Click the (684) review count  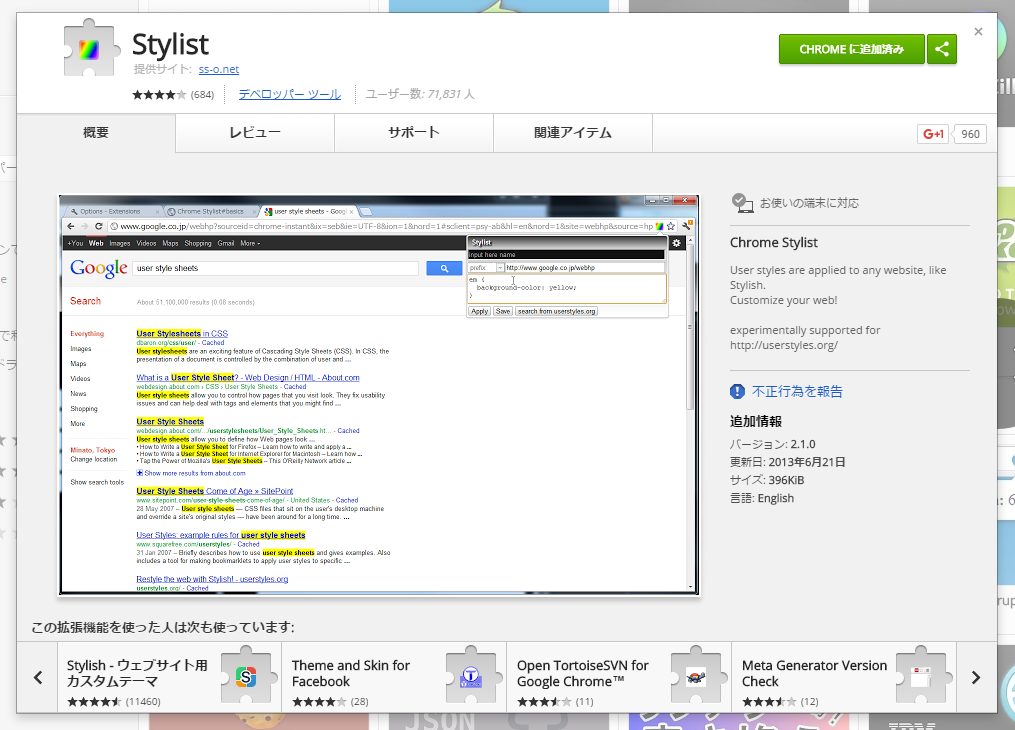tap(202, 94)
